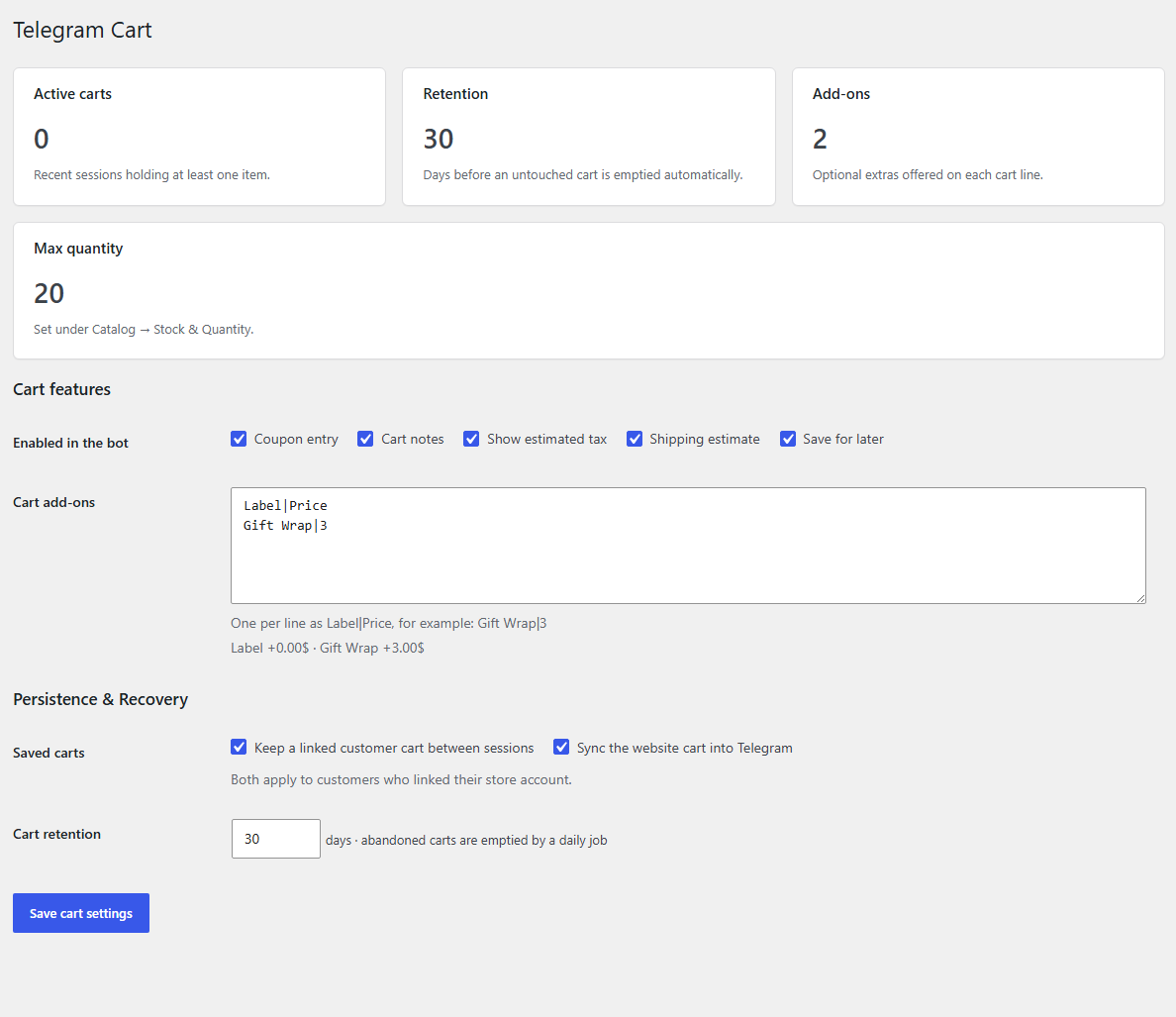Click the Persistence & Recovery heading
1176x1017 pixels.
(x=101, y=699)
